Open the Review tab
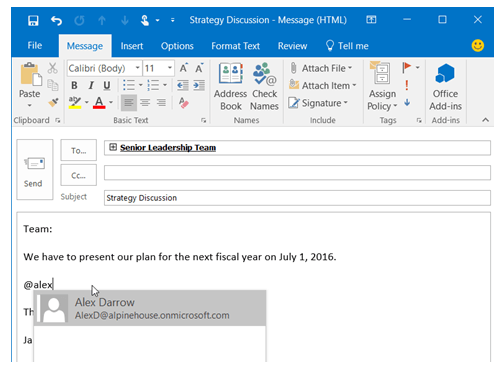 [x=292, y=46]
